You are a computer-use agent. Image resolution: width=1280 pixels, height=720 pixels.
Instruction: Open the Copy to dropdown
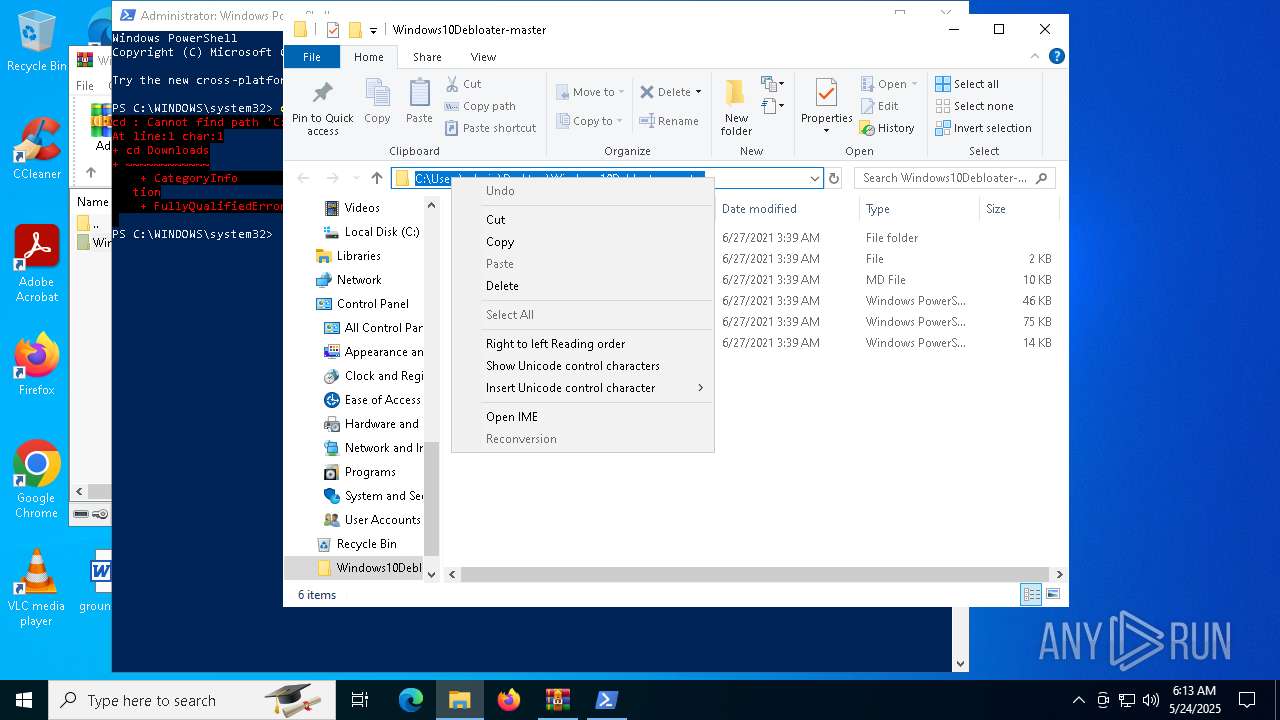589,121
